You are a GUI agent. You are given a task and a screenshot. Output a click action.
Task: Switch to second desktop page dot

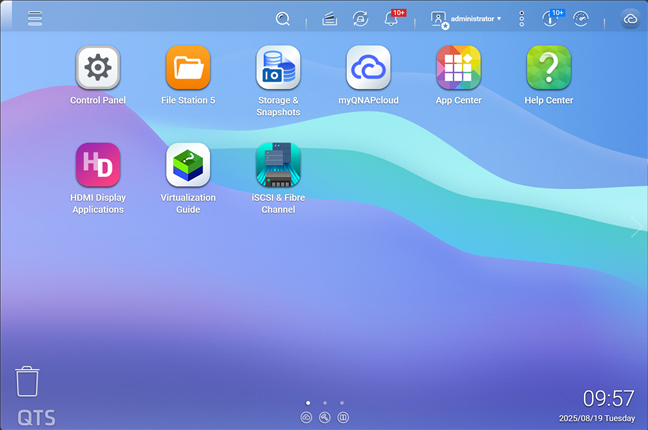click(x=325, y=403)
